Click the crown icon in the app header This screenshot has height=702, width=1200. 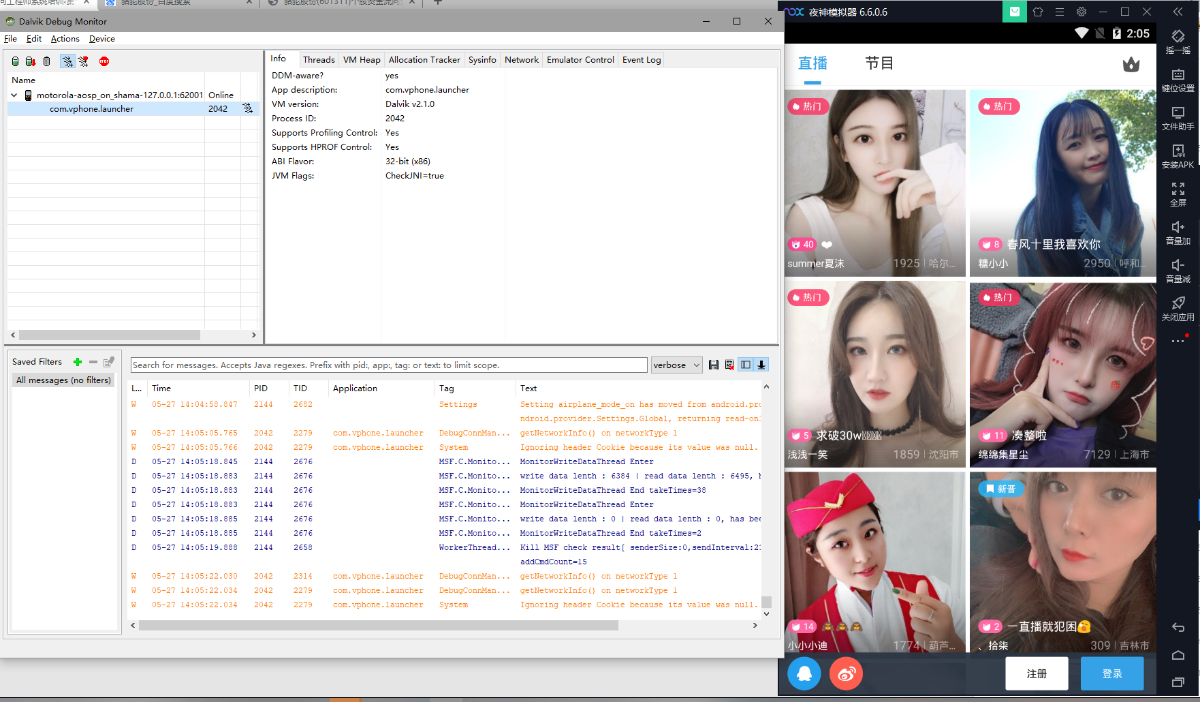coord(1131,64)
